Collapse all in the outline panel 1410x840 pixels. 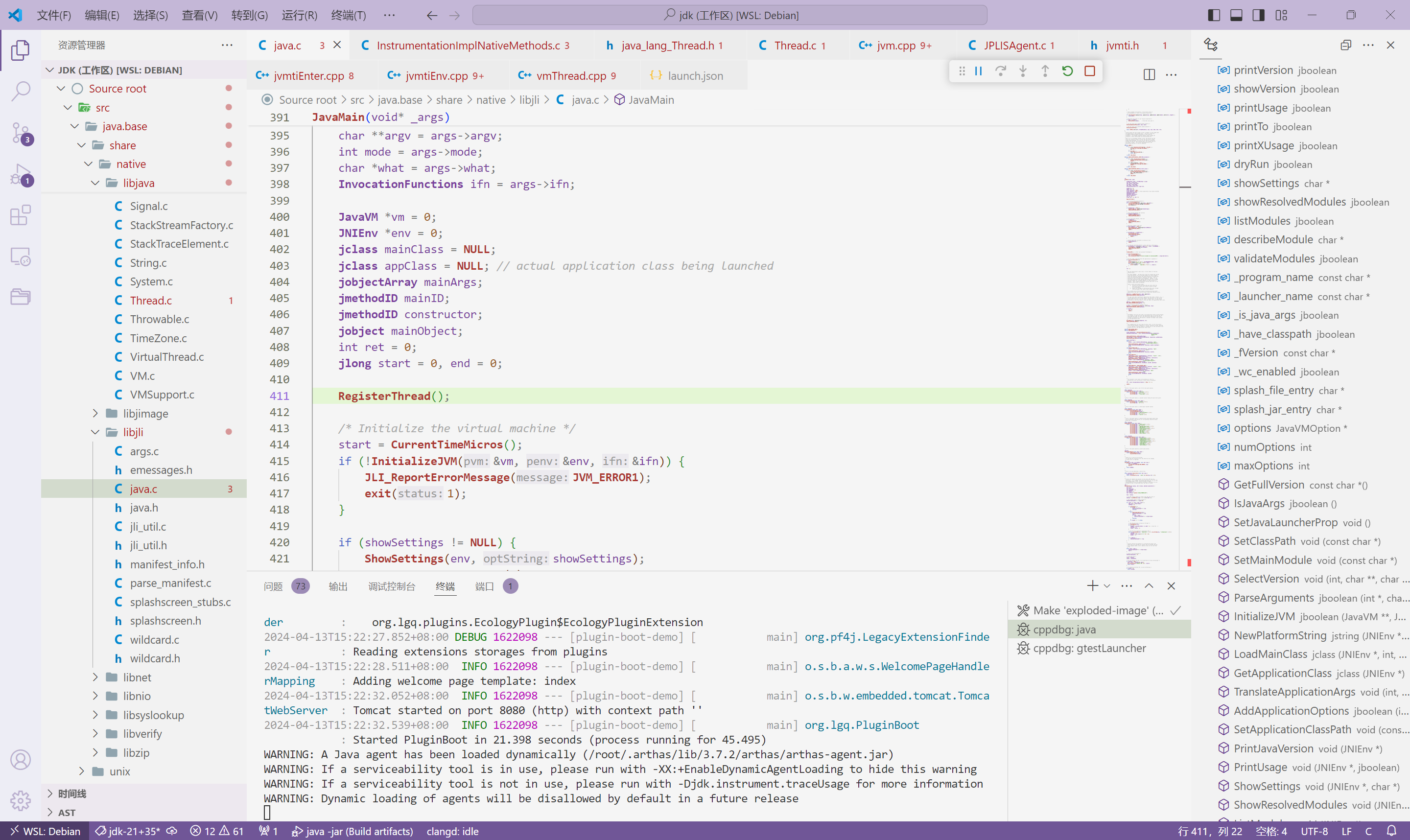point(1346,46)
